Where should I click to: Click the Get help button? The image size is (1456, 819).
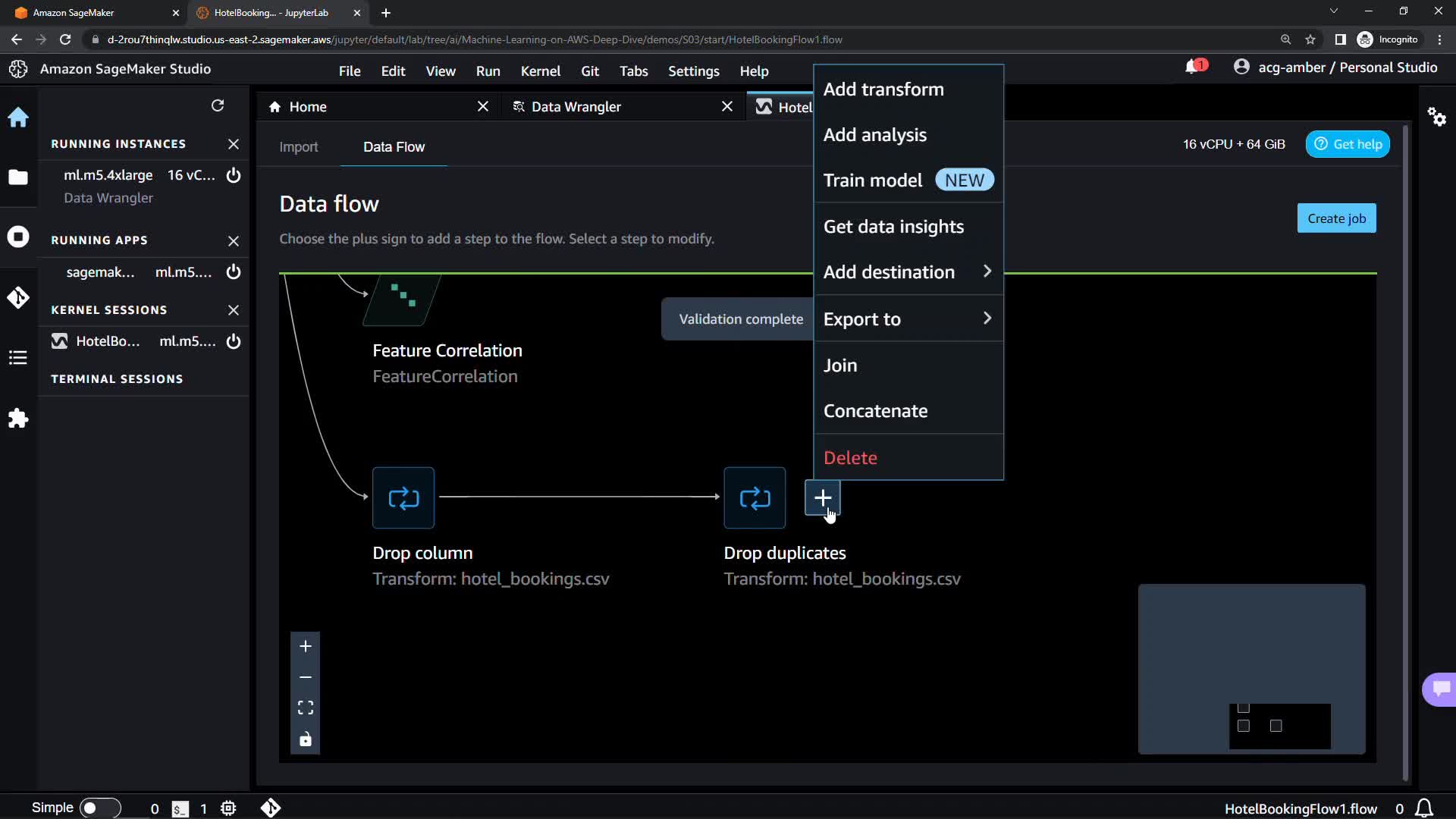coord(1348,144)
